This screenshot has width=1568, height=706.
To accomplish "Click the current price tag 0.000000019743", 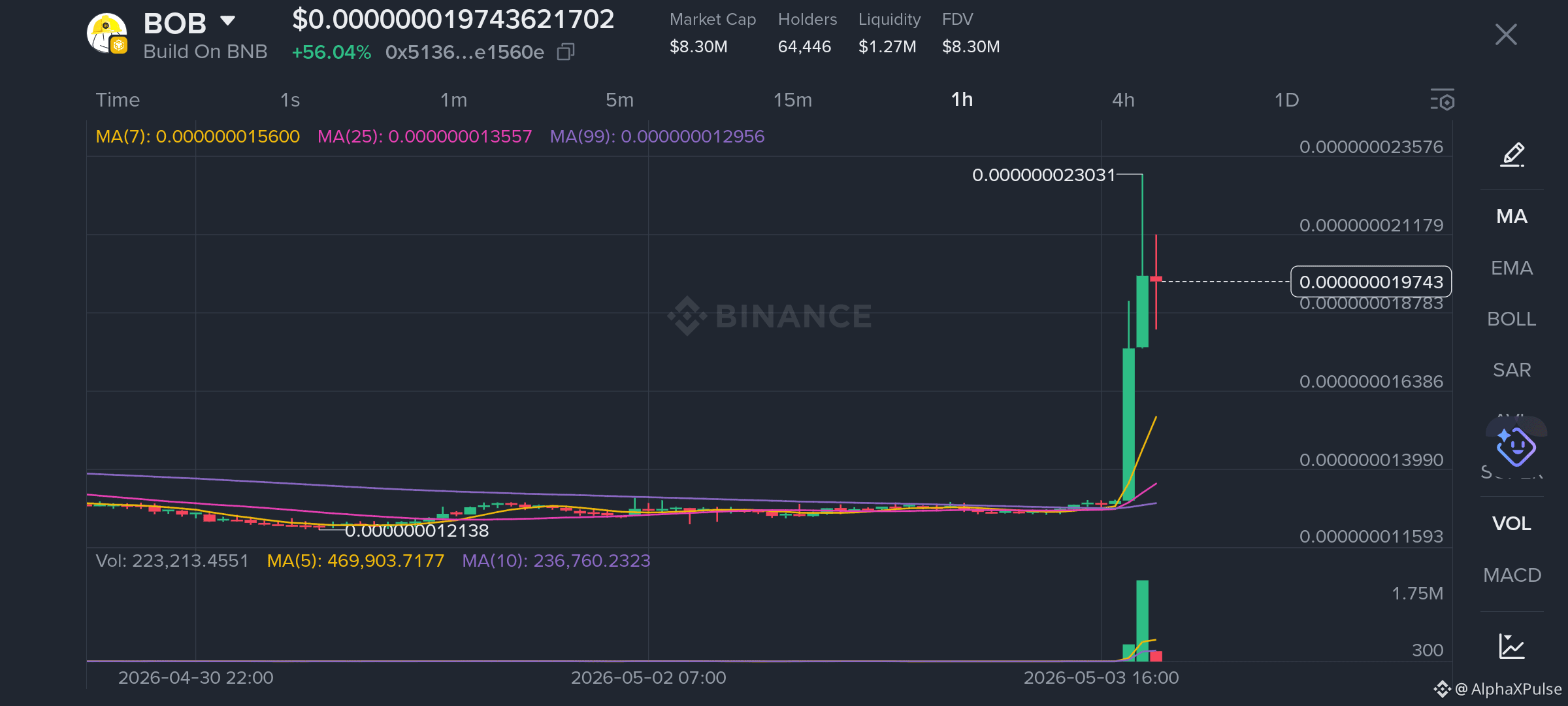I will tap(1371, 282).
